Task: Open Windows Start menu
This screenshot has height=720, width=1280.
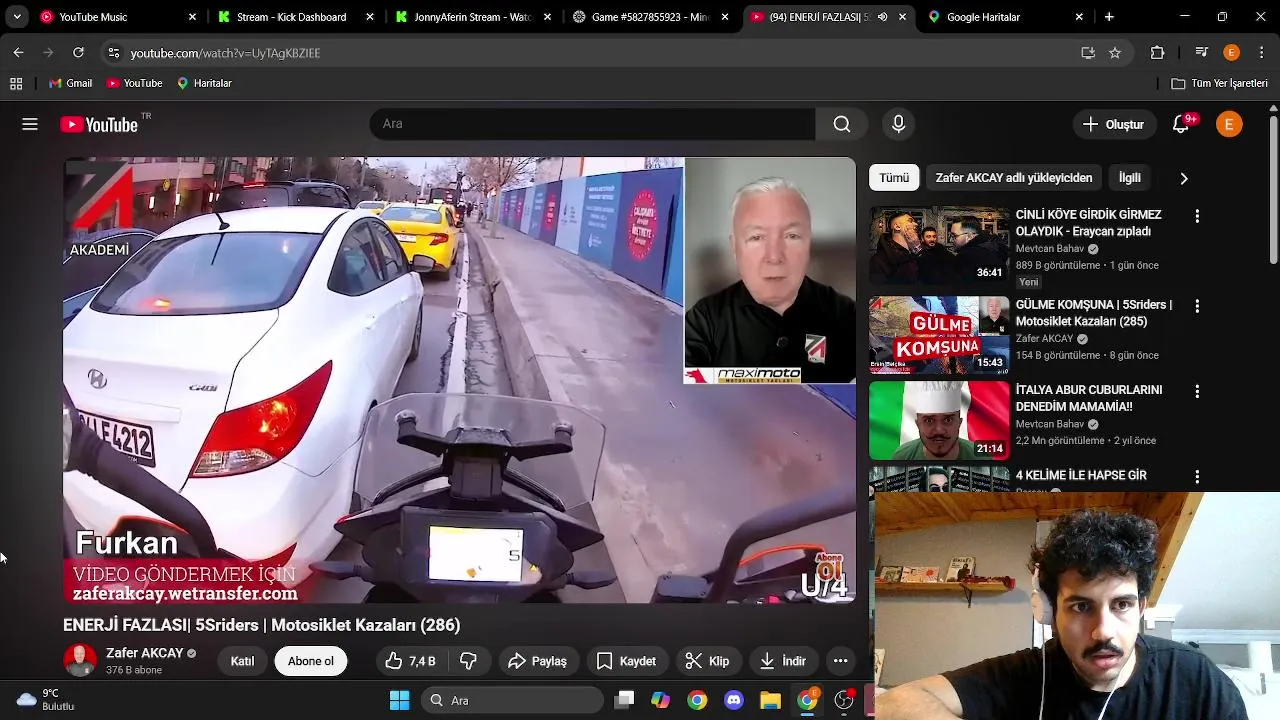Action: pyautogui.click(x=399, y=700)
